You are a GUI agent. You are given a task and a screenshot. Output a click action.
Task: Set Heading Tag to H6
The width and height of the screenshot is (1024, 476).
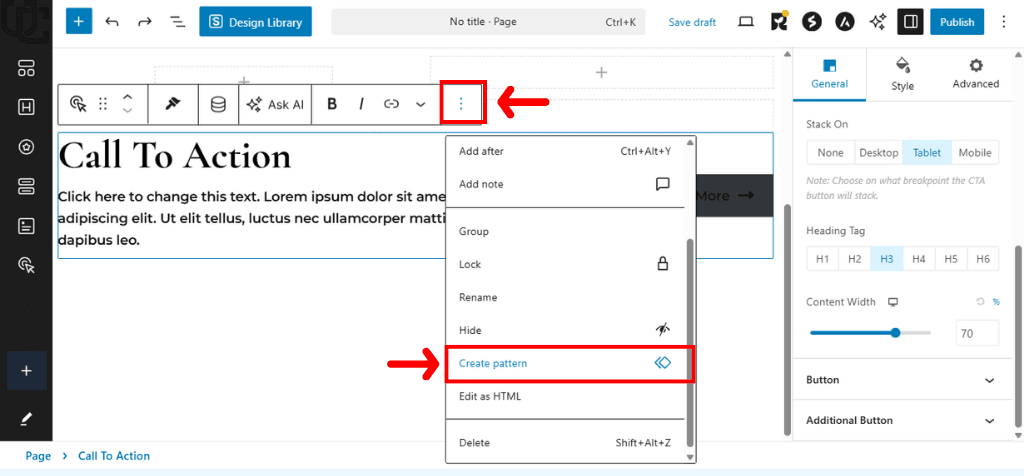[983, 259]
